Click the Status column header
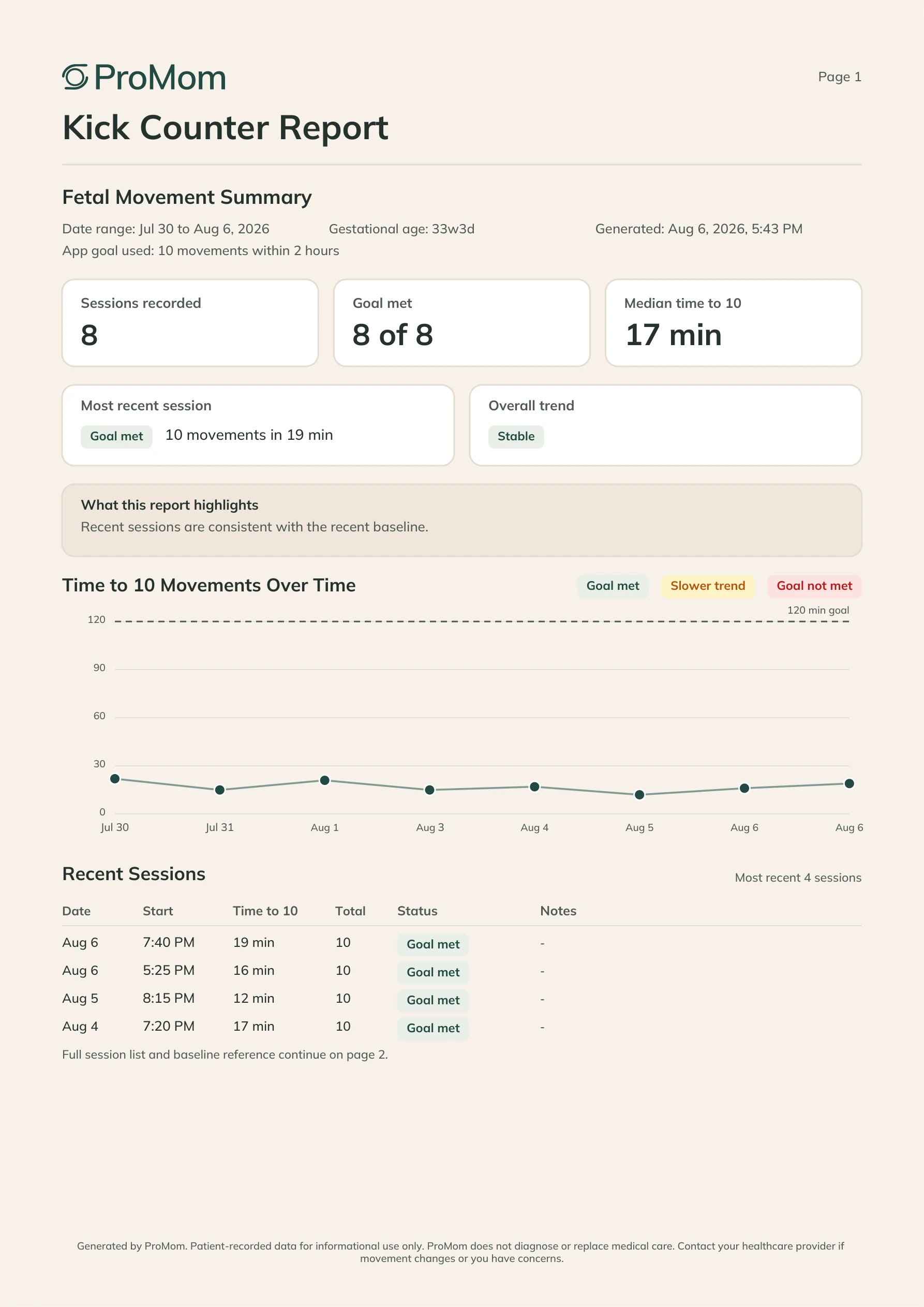This screenshot has height=1307, width=924. pyautogui.click(x=418, y=911)
